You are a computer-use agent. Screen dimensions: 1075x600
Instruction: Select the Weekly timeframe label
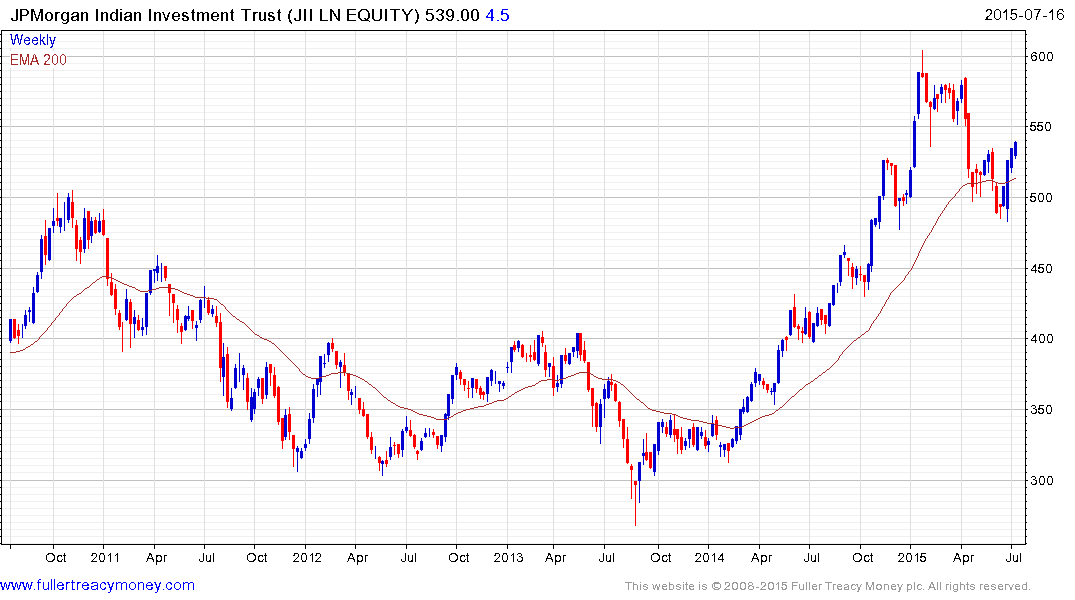33,40
